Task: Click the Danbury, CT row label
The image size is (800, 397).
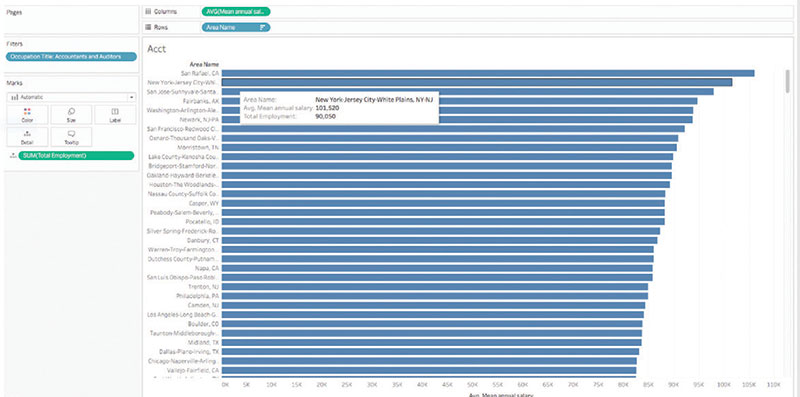Action: (x=203, y=240)
